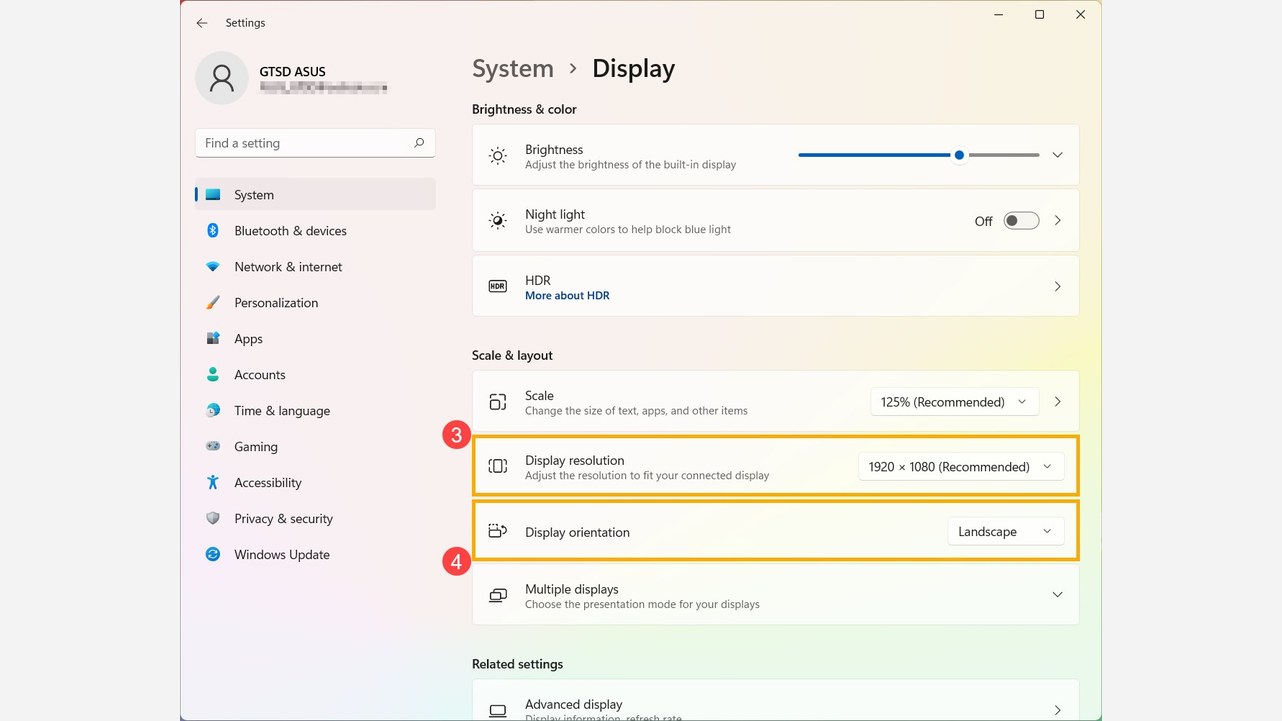Click the Time & language globe icon
This screenshot has width=1282, height=721.
[x=213, y=411]
